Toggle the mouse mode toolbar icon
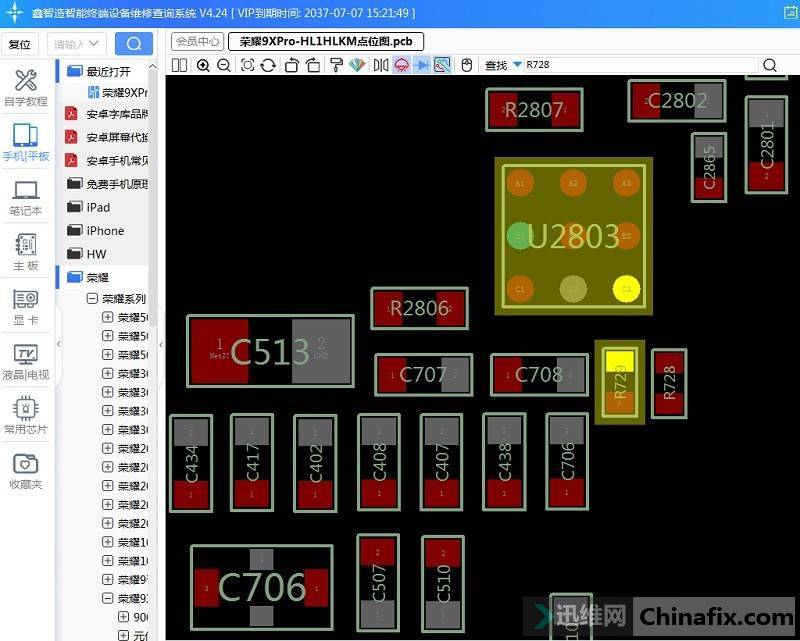800x641 pixels. (x=466, y=65)
